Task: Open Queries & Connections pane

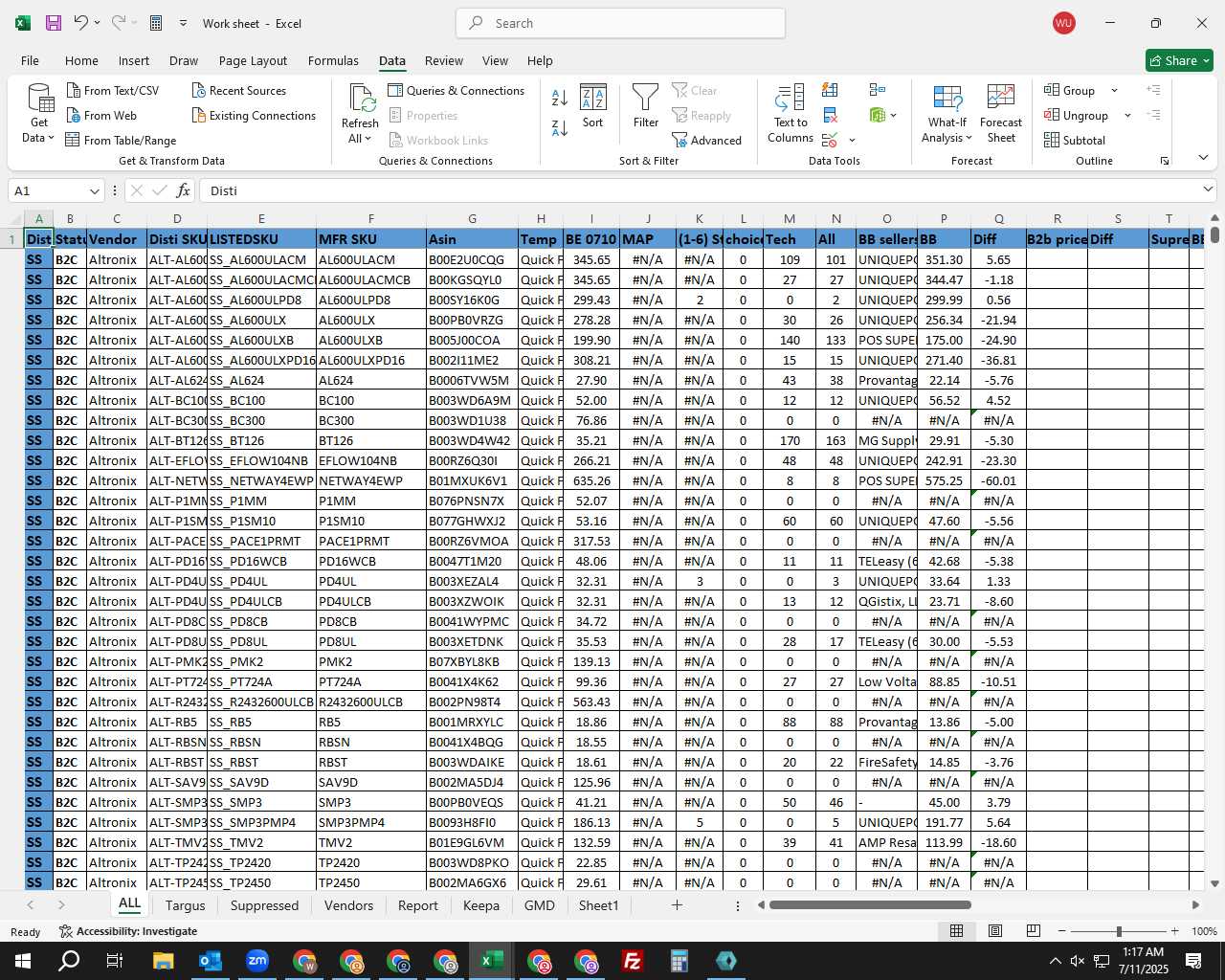Action: tap(457, 90)
